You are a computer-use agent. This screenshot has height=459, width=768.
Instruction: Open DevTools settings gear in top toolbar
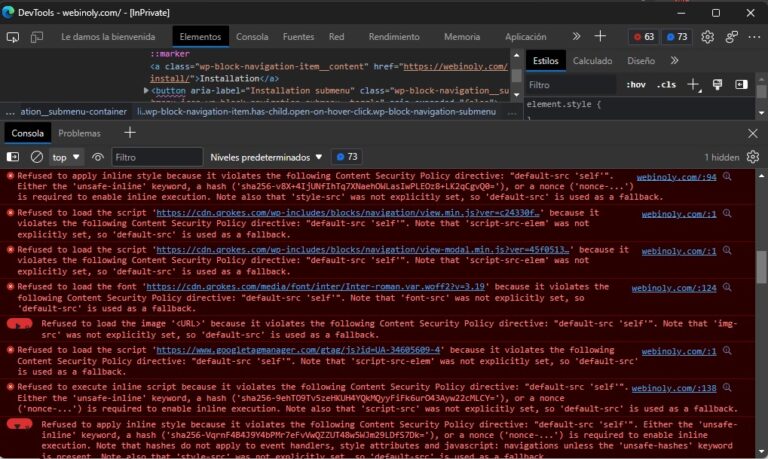707,37
